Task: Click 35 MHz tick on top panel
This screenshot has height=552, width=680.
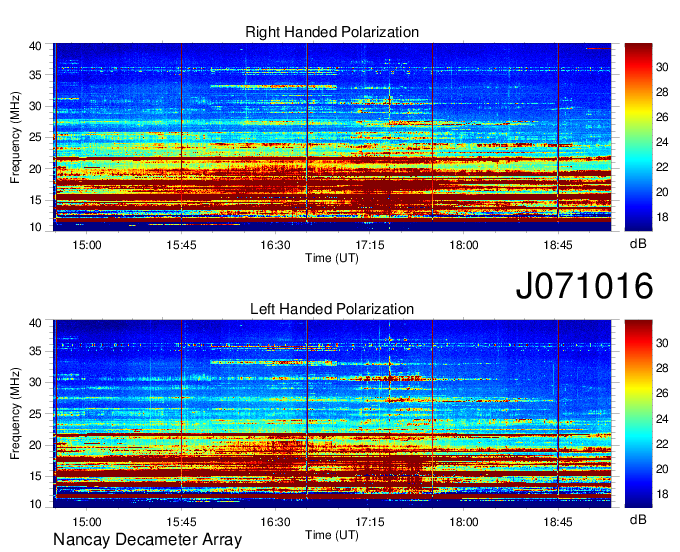Action: (35, 75)
